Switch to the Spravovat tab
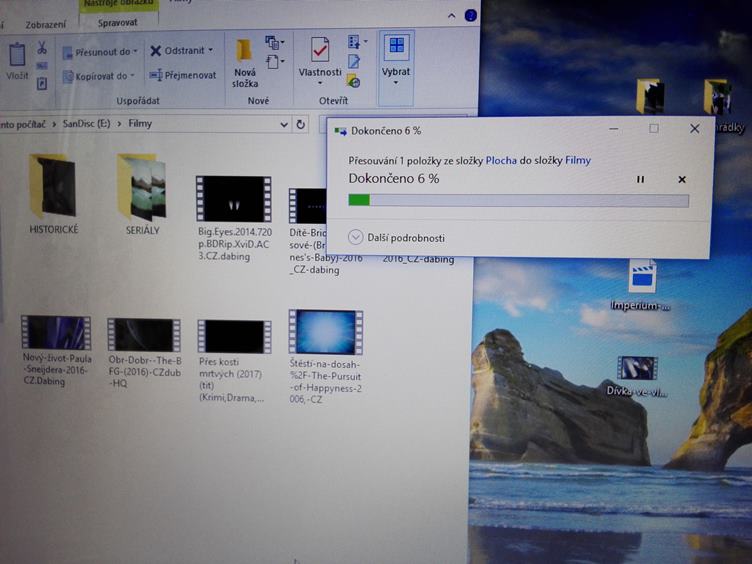 (118, 23)
